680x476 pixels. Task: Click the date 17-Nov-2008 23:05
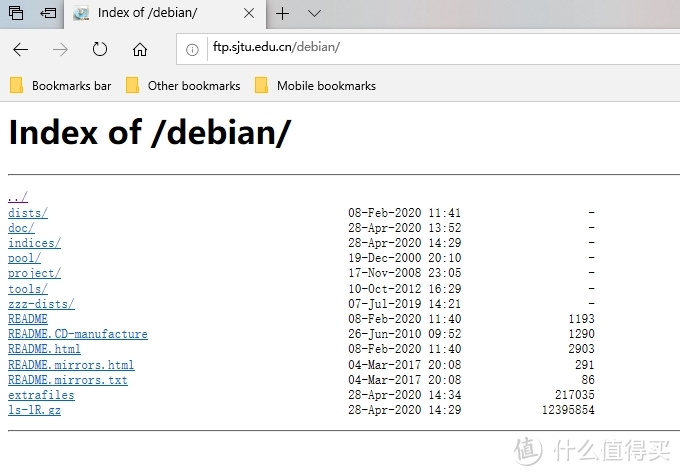point(405,273)
